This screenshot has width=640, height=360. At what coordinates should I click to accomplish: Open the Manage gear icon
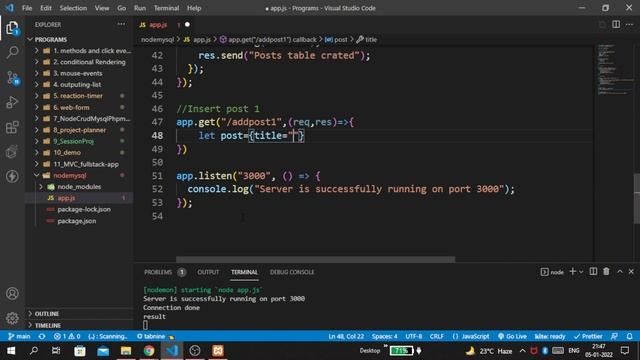[x=12, y=318]
